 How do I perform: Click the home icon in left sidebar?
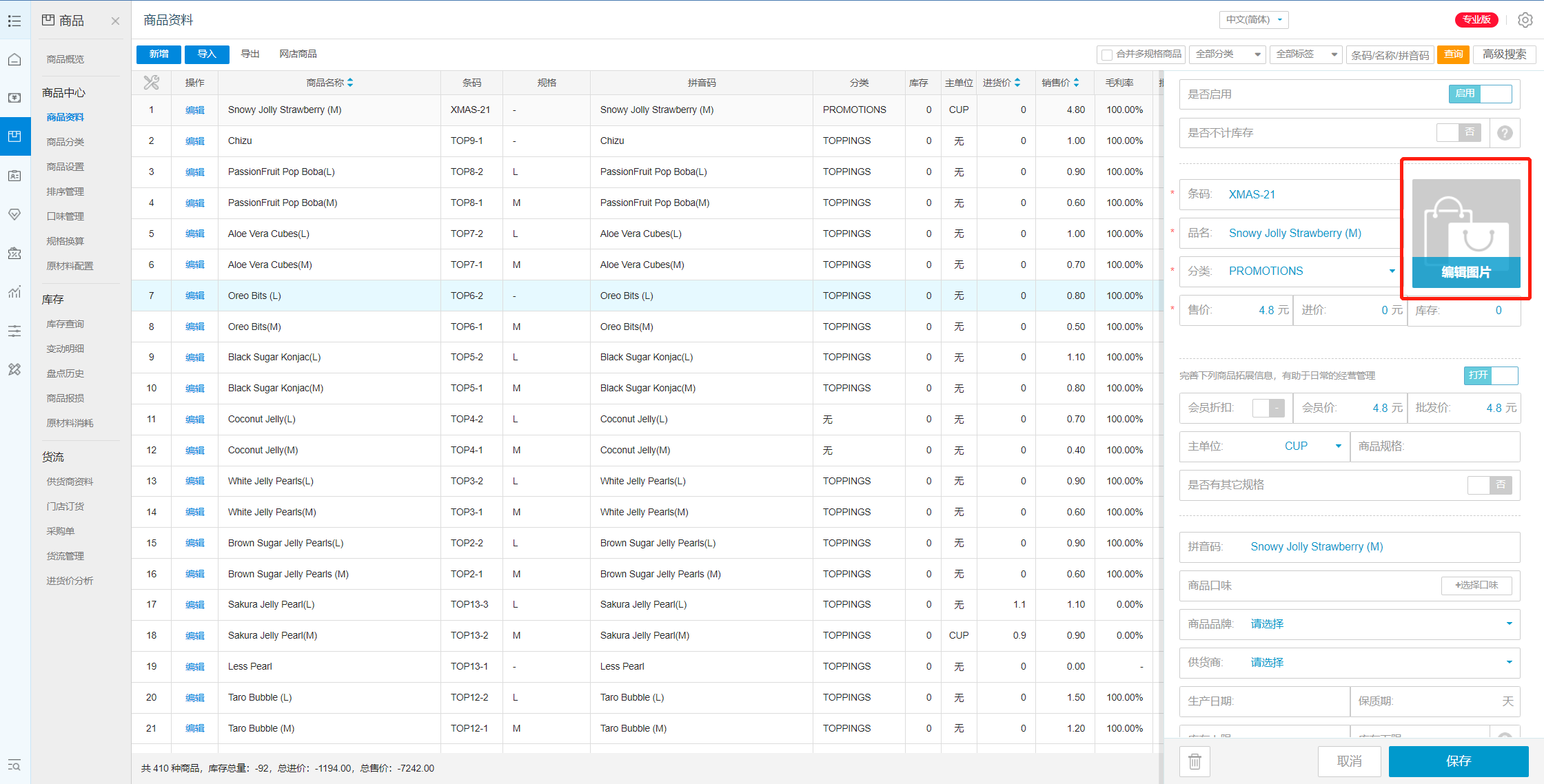pyautogui.click(x=14, y=59)
